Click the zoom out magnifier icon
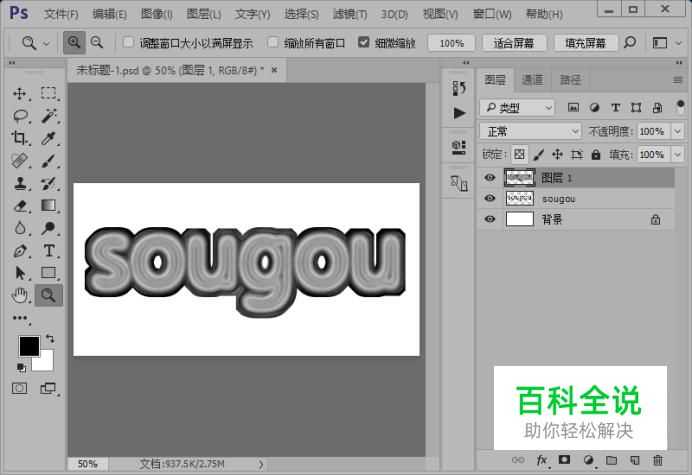This screenshot has width=692, height=475. (x=97, y=43)
